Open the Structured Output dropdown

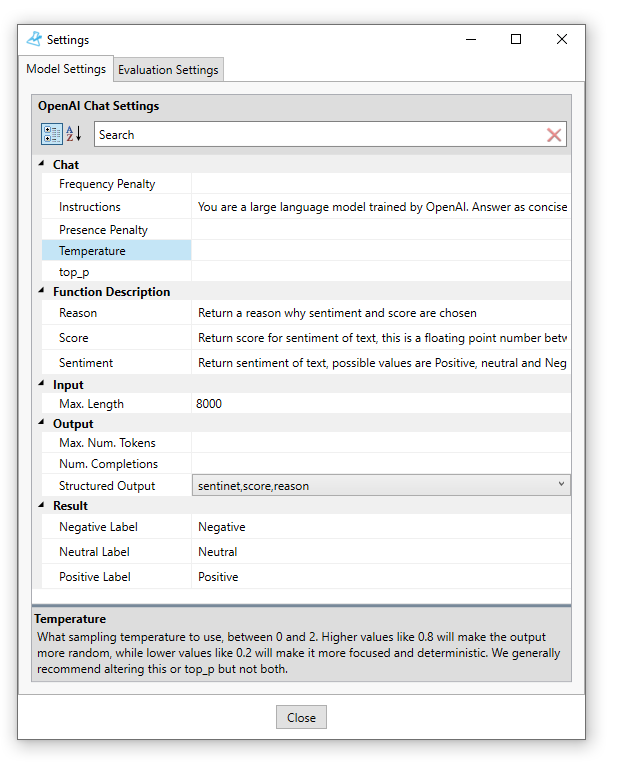[561, 485]
